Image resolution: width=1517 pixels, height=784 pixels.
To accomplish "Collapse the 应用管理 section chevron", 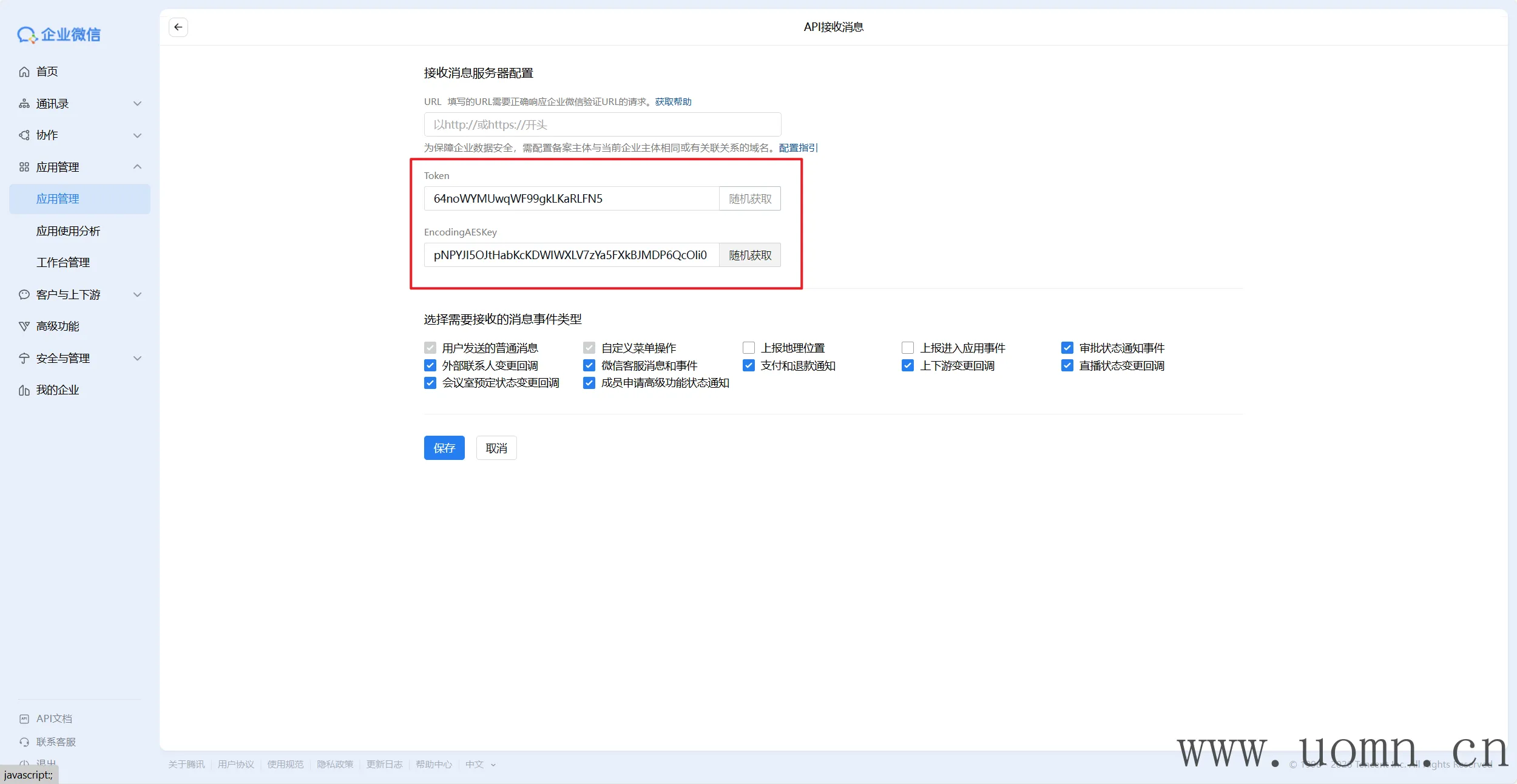I will (138, 167).
